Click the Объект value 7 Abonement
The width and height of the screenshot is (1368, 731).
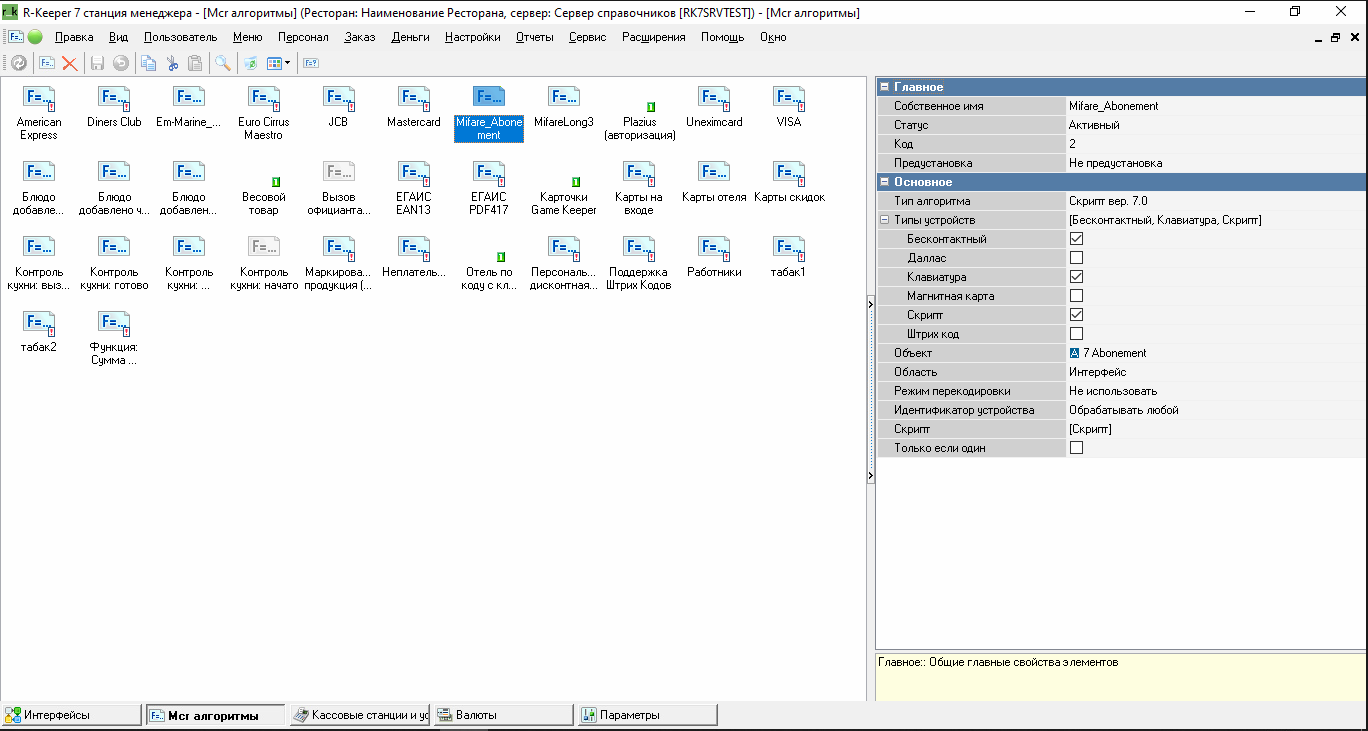[1216, 353]
